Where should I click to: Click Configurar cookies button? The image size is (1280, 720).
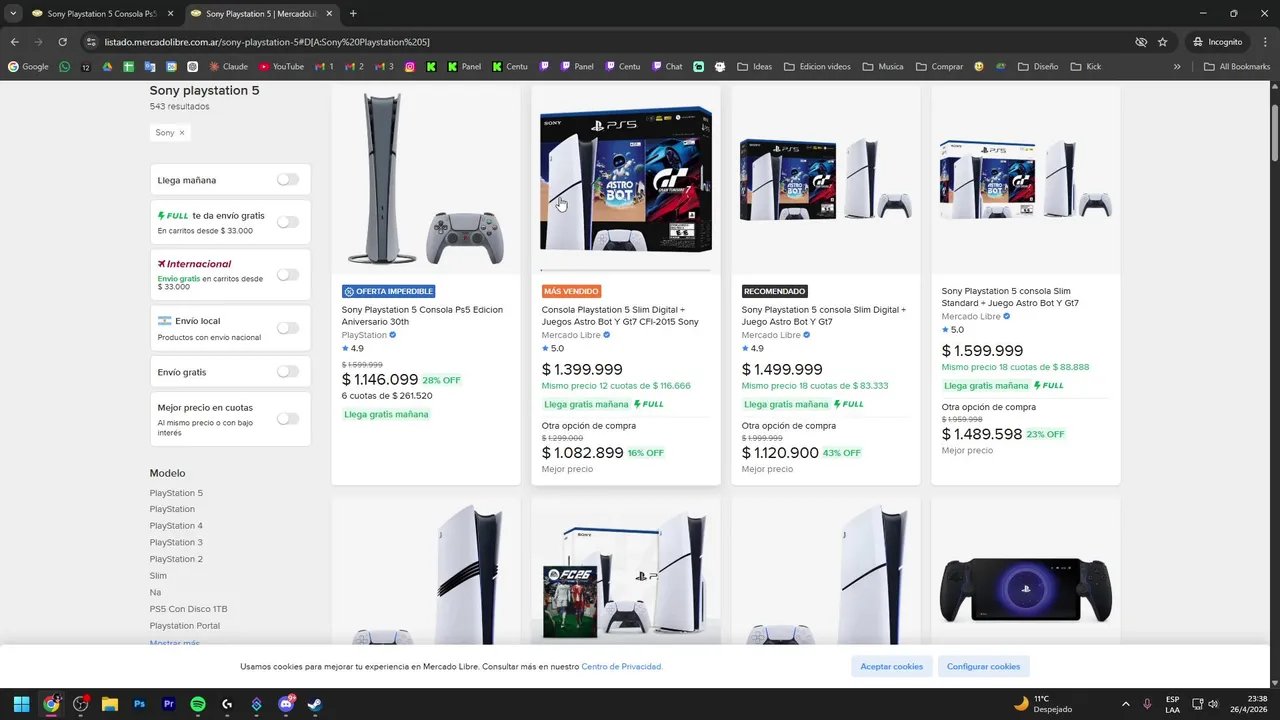pos(983,666)
